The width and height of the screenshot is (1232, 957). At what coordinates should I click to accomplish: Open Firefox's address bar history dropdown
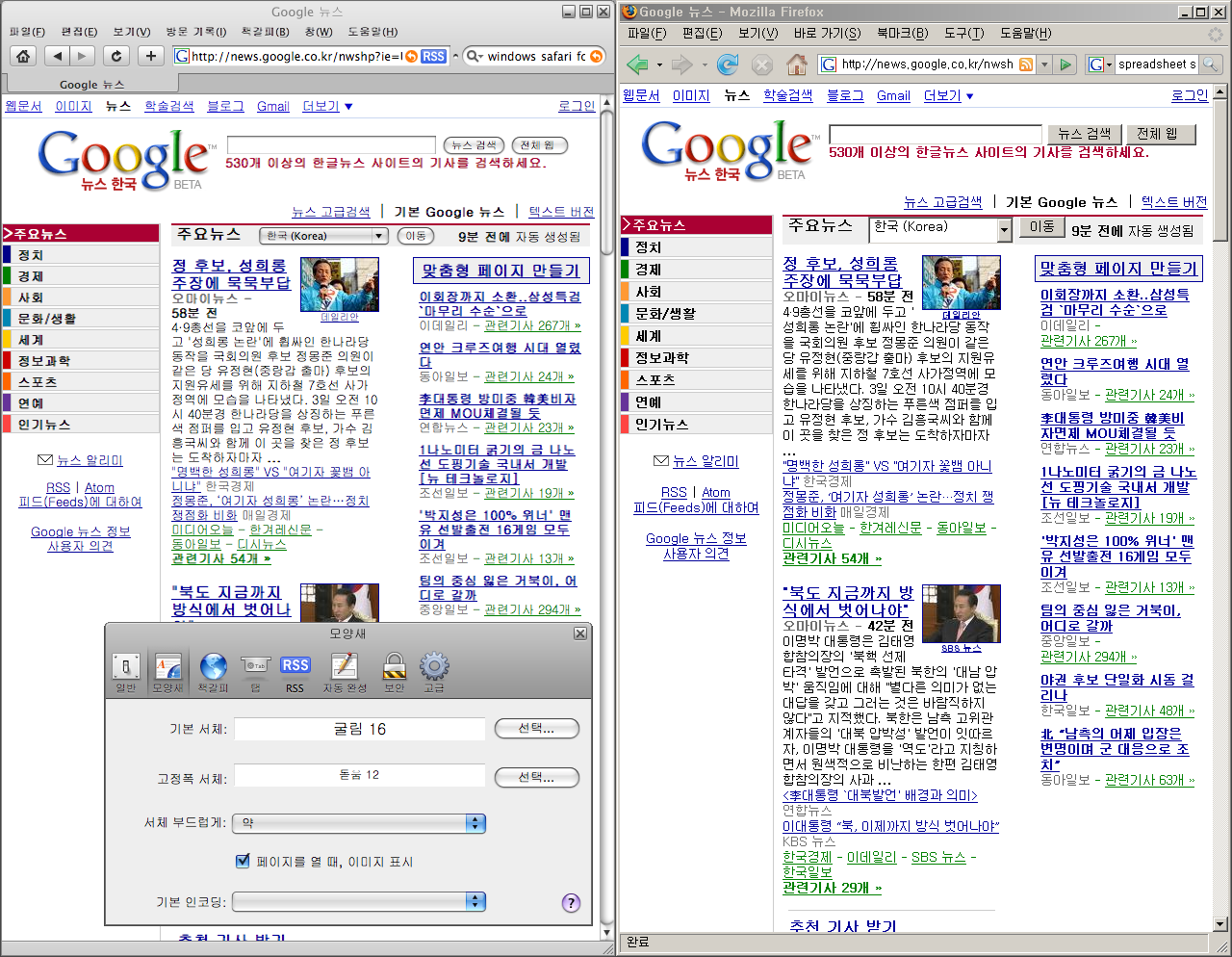[1044, 65]
